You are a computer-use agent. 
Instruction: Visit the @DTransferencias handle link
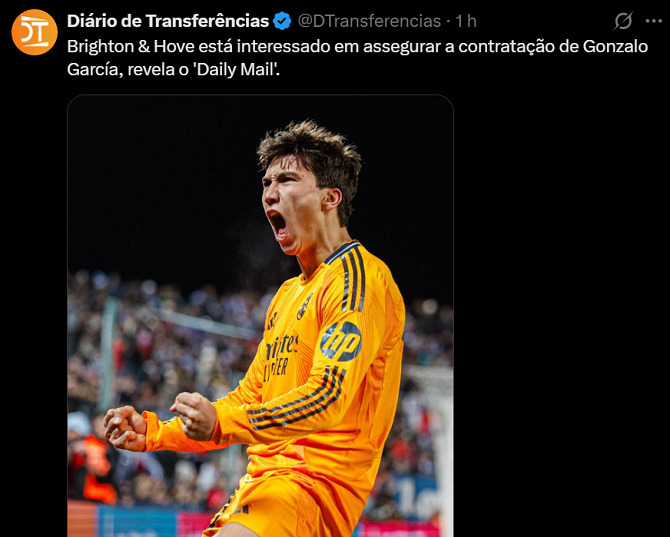pyautogui.click(x=369, y=21)
